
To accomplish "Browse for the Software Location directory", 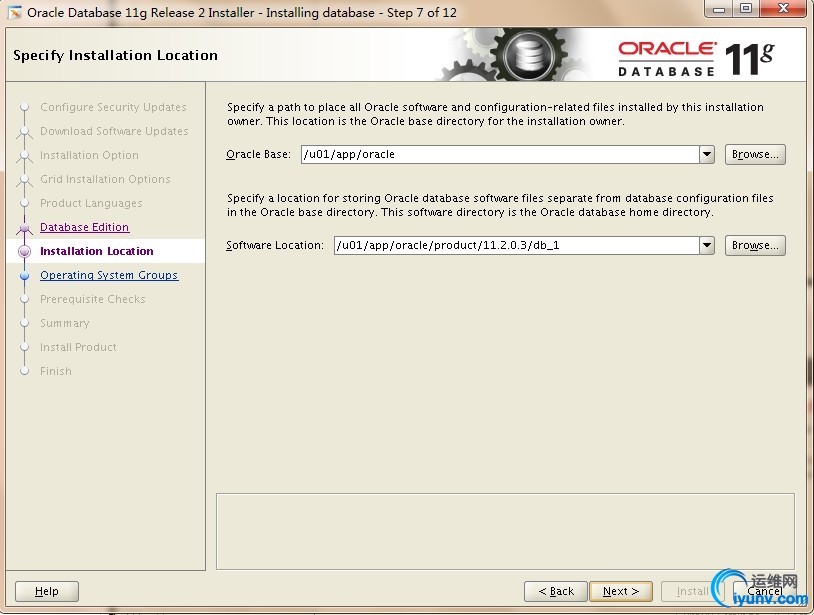I will tap(755, 245).
